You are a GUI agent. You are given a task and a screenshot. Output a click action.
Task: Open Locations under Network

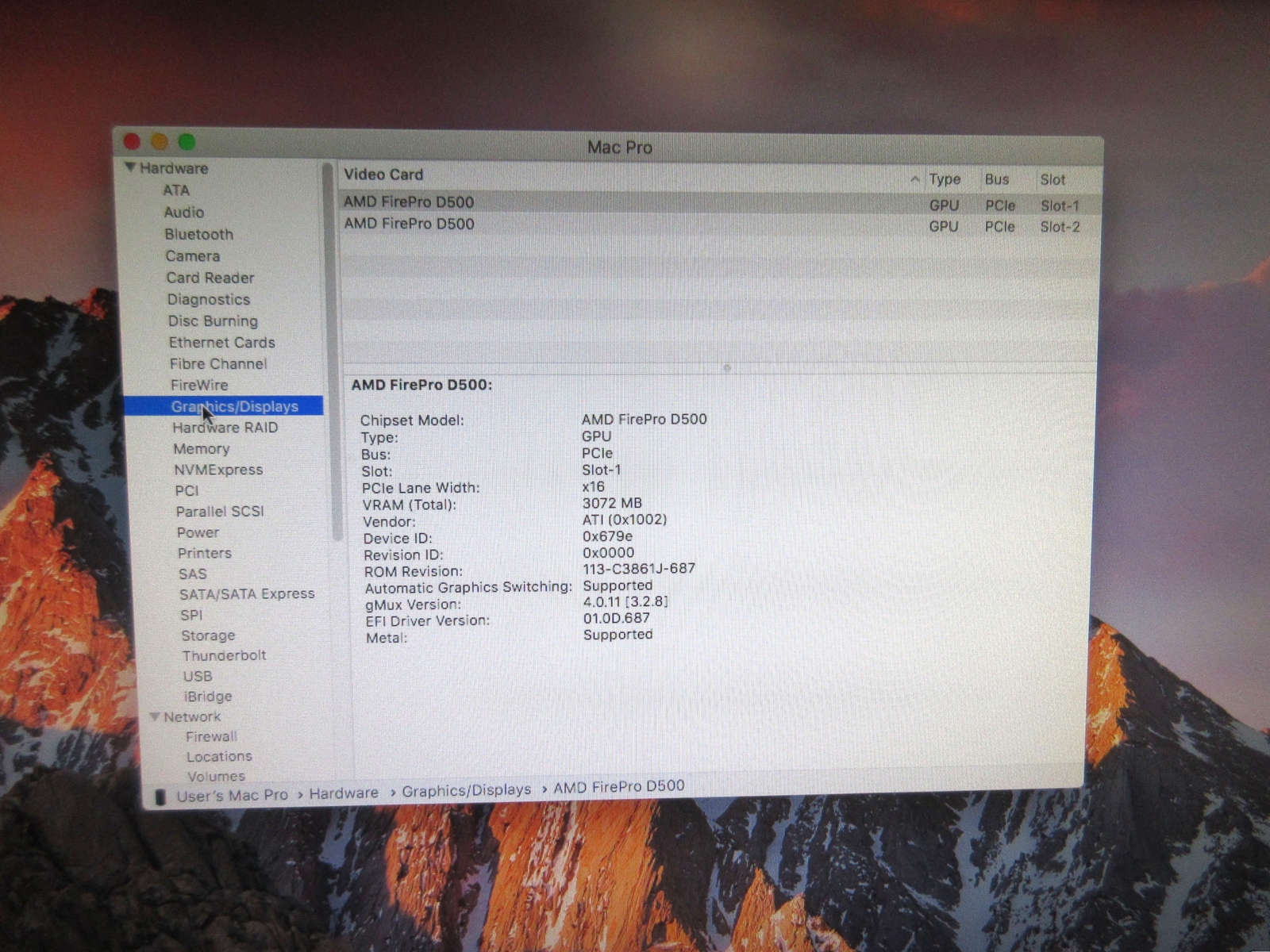point(219,756)
